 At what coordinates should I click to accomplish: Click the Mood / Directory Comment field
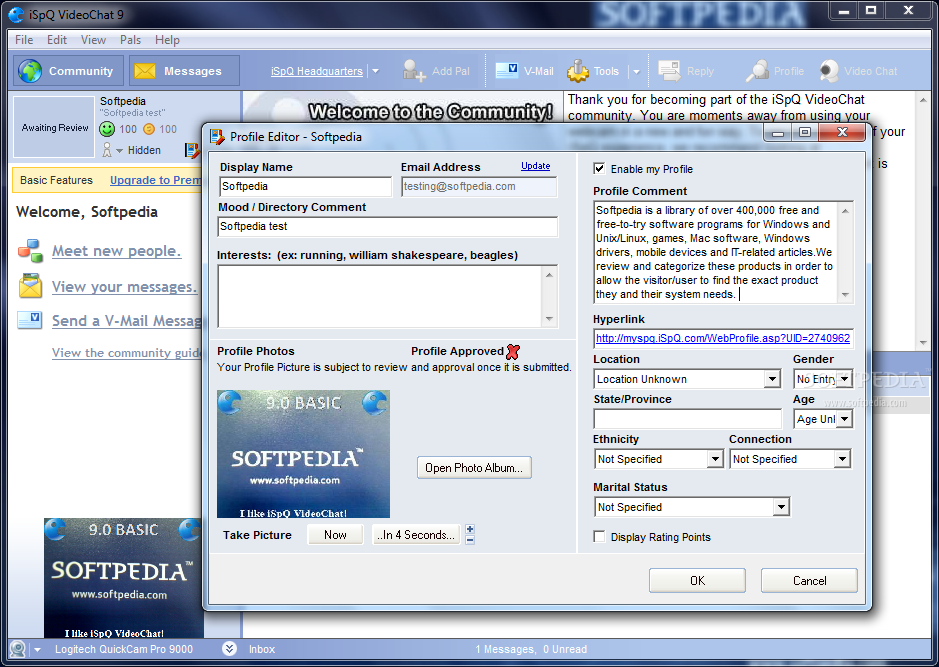click(x=387, y=226)
